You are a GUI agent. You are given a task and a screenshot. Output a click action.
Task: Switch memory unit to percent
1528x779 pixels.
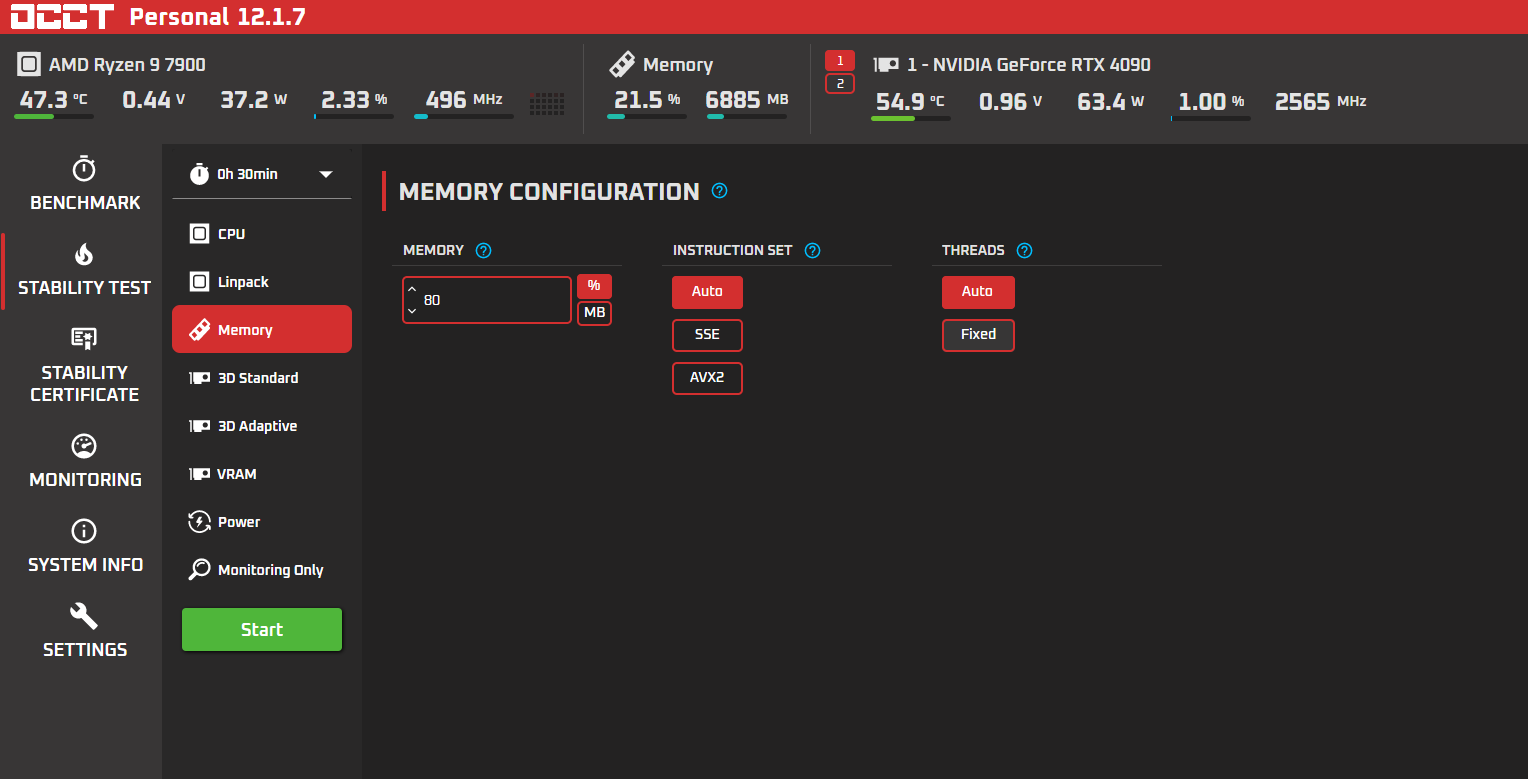[594, 286]
